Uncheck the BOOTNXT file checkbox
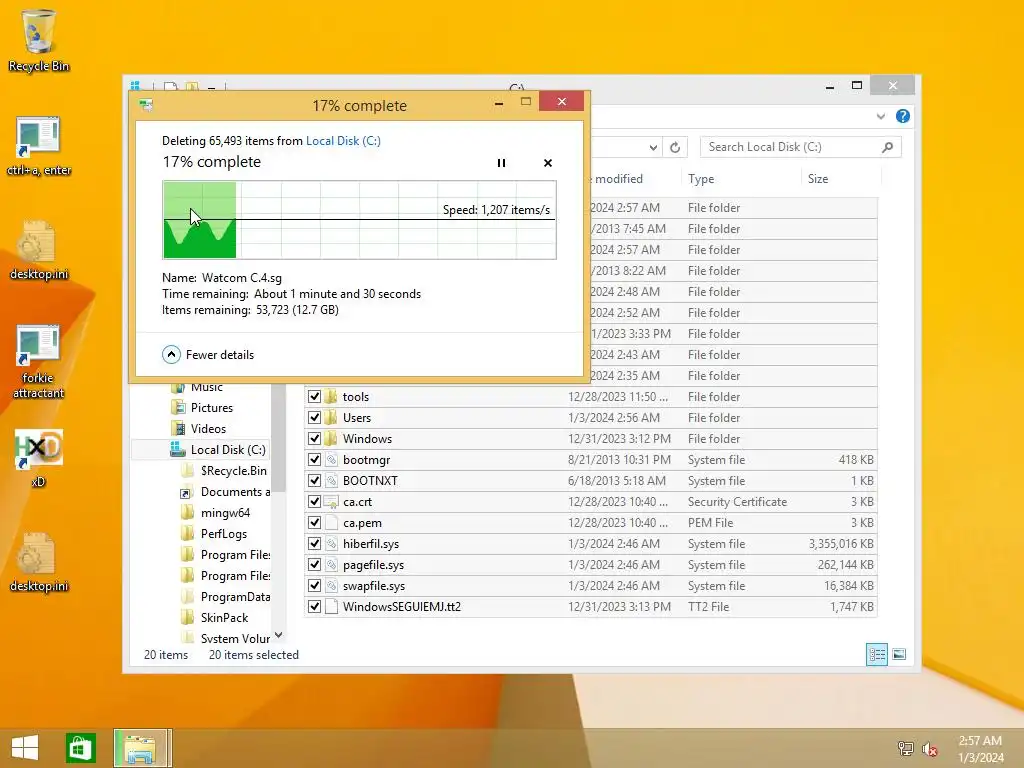1024x768 pixels. pos(314,480)
